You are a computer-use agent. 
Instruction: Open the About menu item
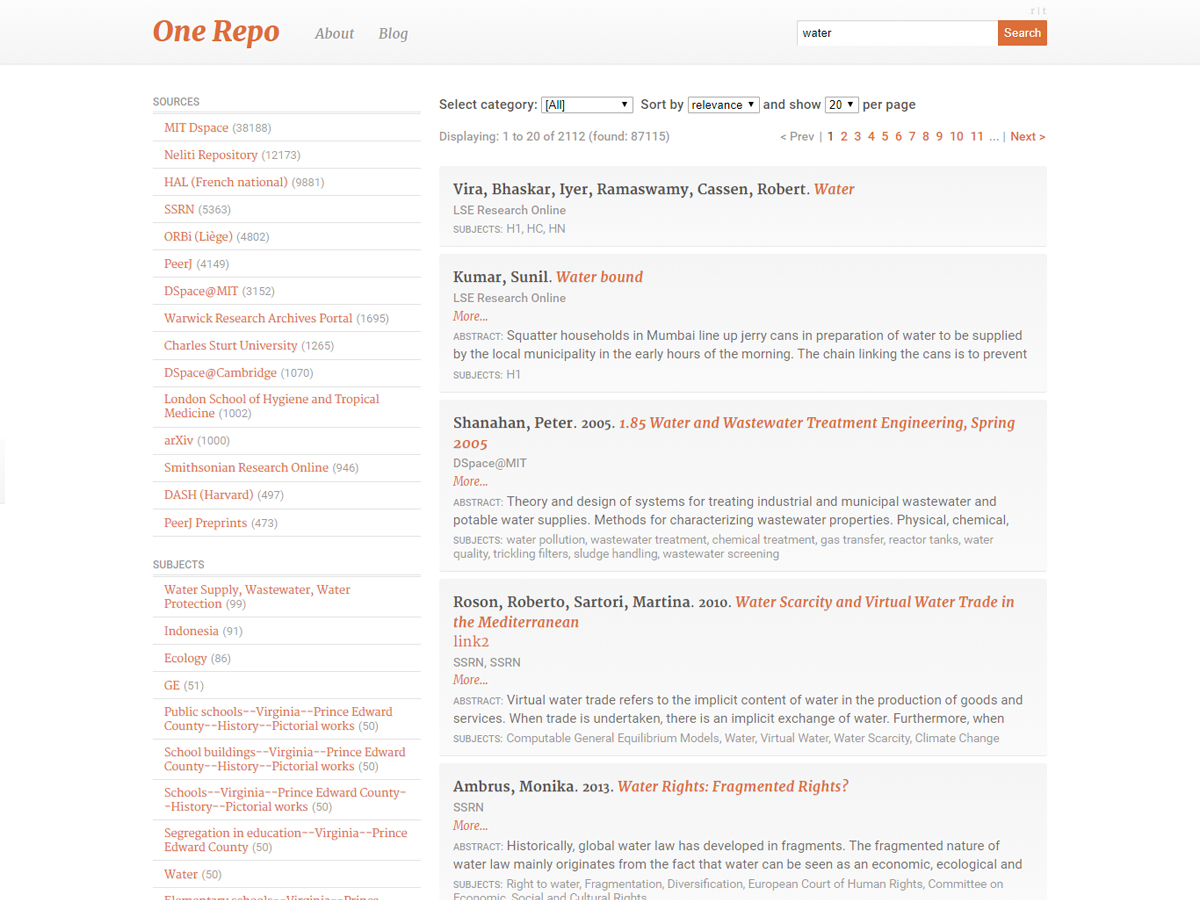[x=334, y=34]
